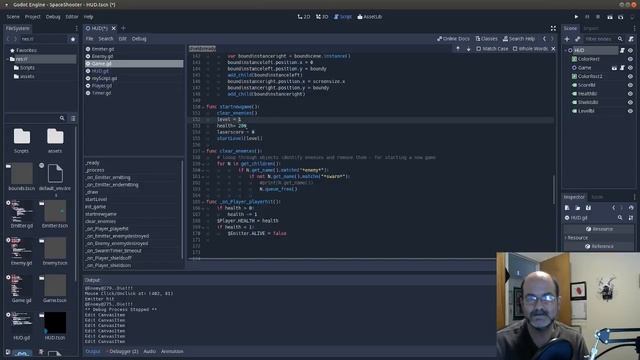
Task: Stop the running scene
Action: [598, 17]
